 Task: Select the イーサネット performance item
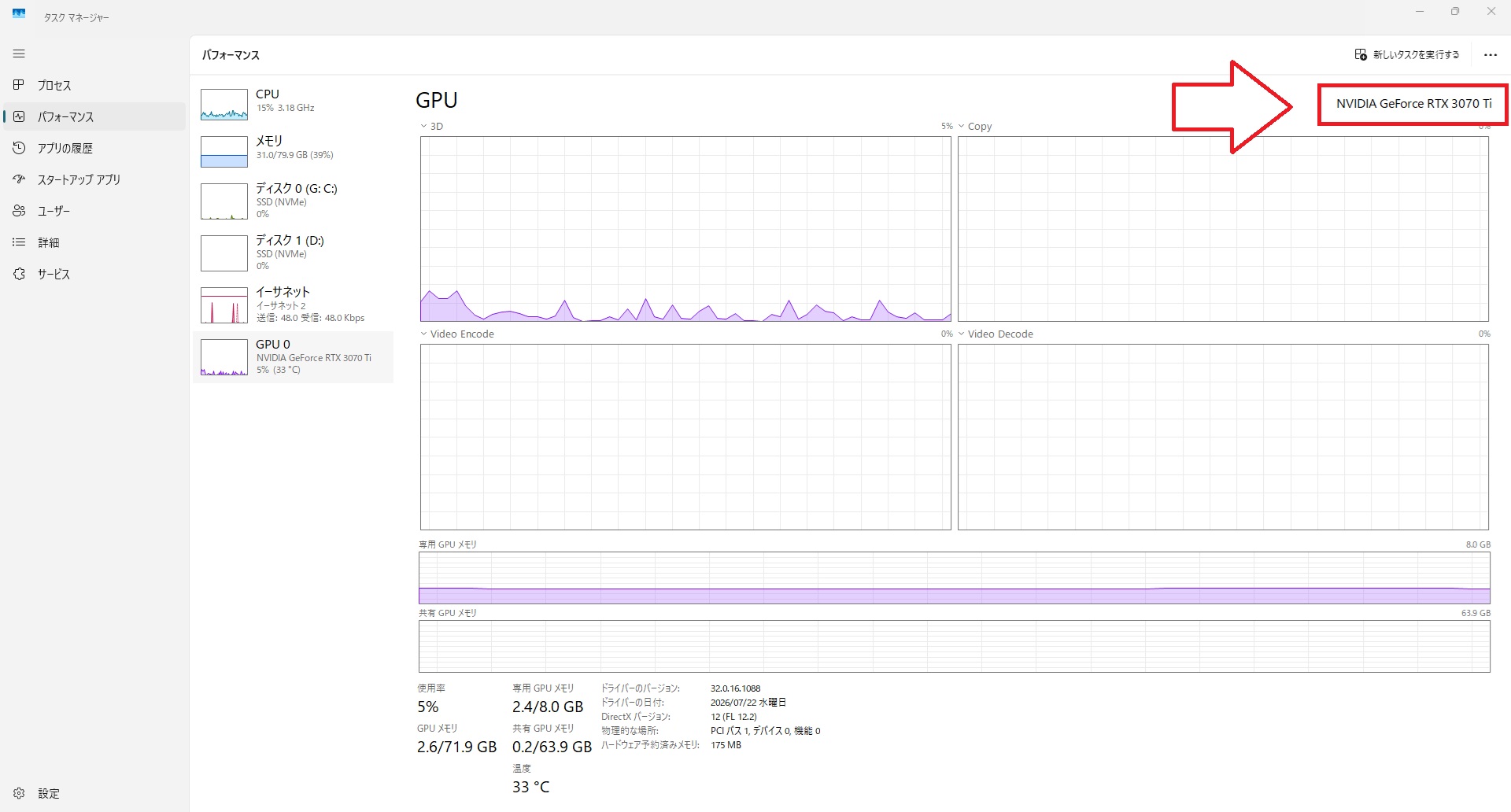293,304
